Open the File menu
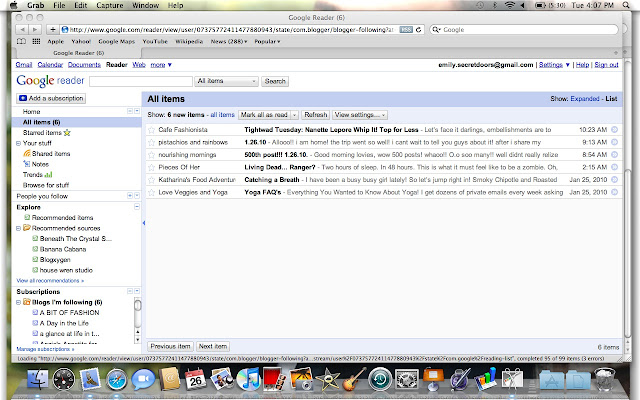Image resolution: width=640 pixels, height=400 pixels. [59, 5]
